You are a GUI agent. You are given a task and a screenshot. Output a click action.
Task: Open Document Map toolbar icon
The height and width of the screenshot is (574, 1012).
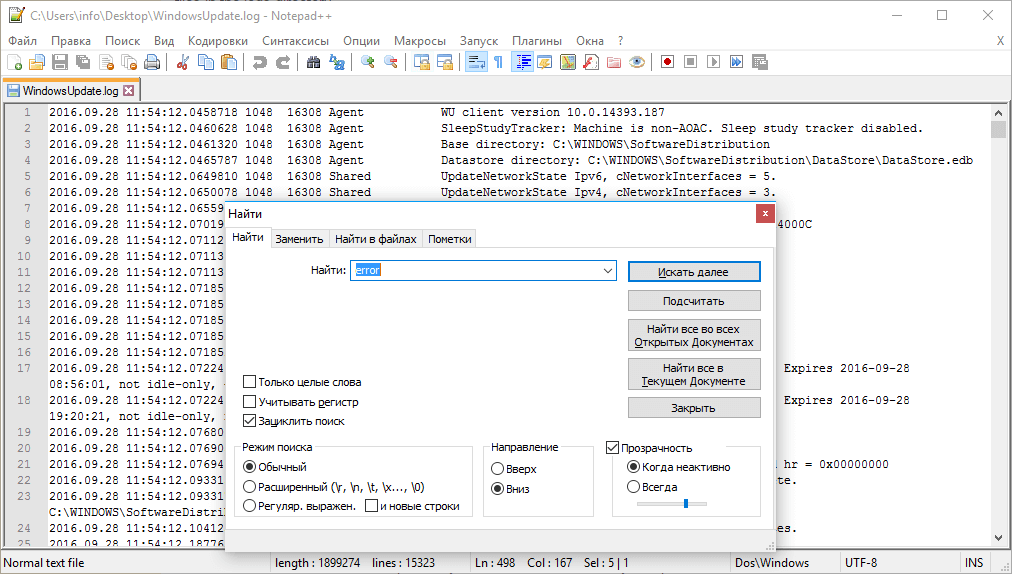pos(568,63)
